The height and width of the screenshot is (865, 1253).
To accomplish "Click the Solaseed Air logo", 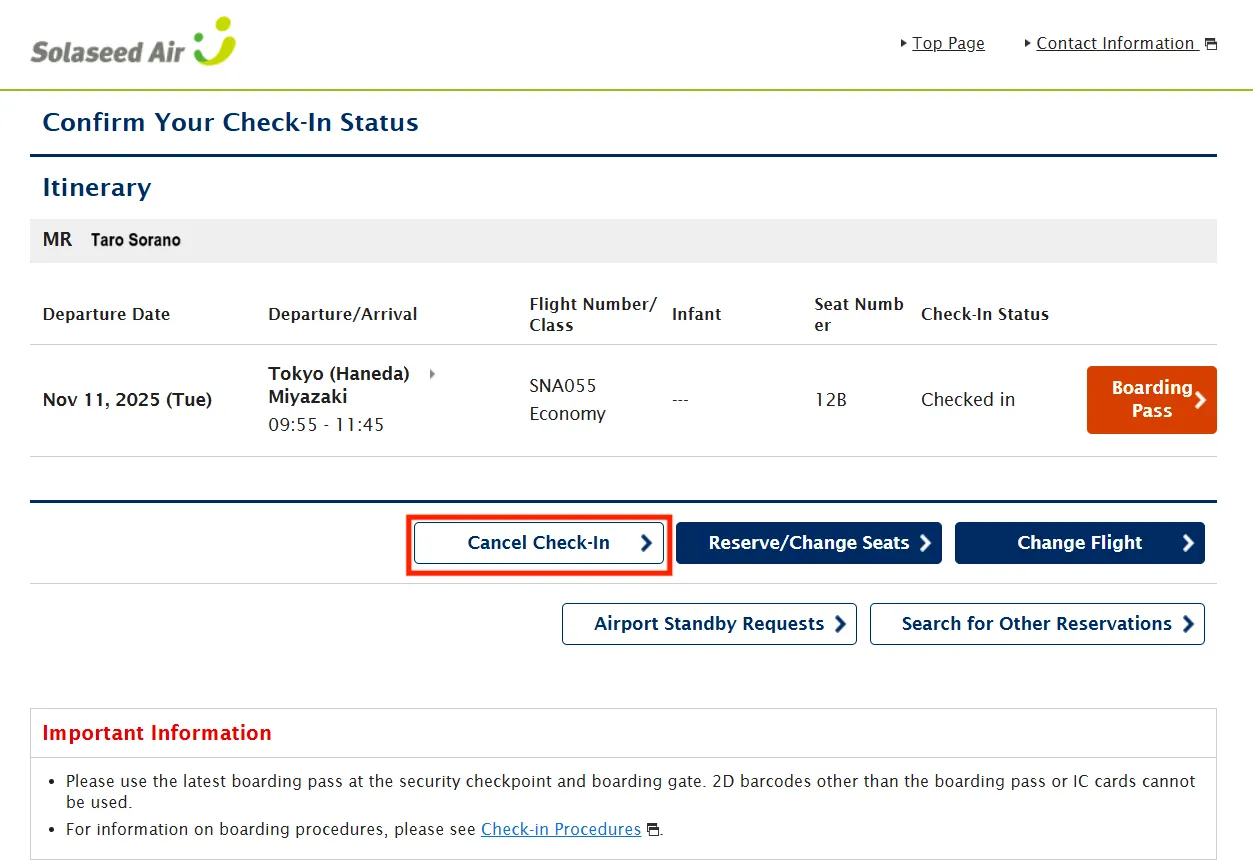I will coord(133,43).
